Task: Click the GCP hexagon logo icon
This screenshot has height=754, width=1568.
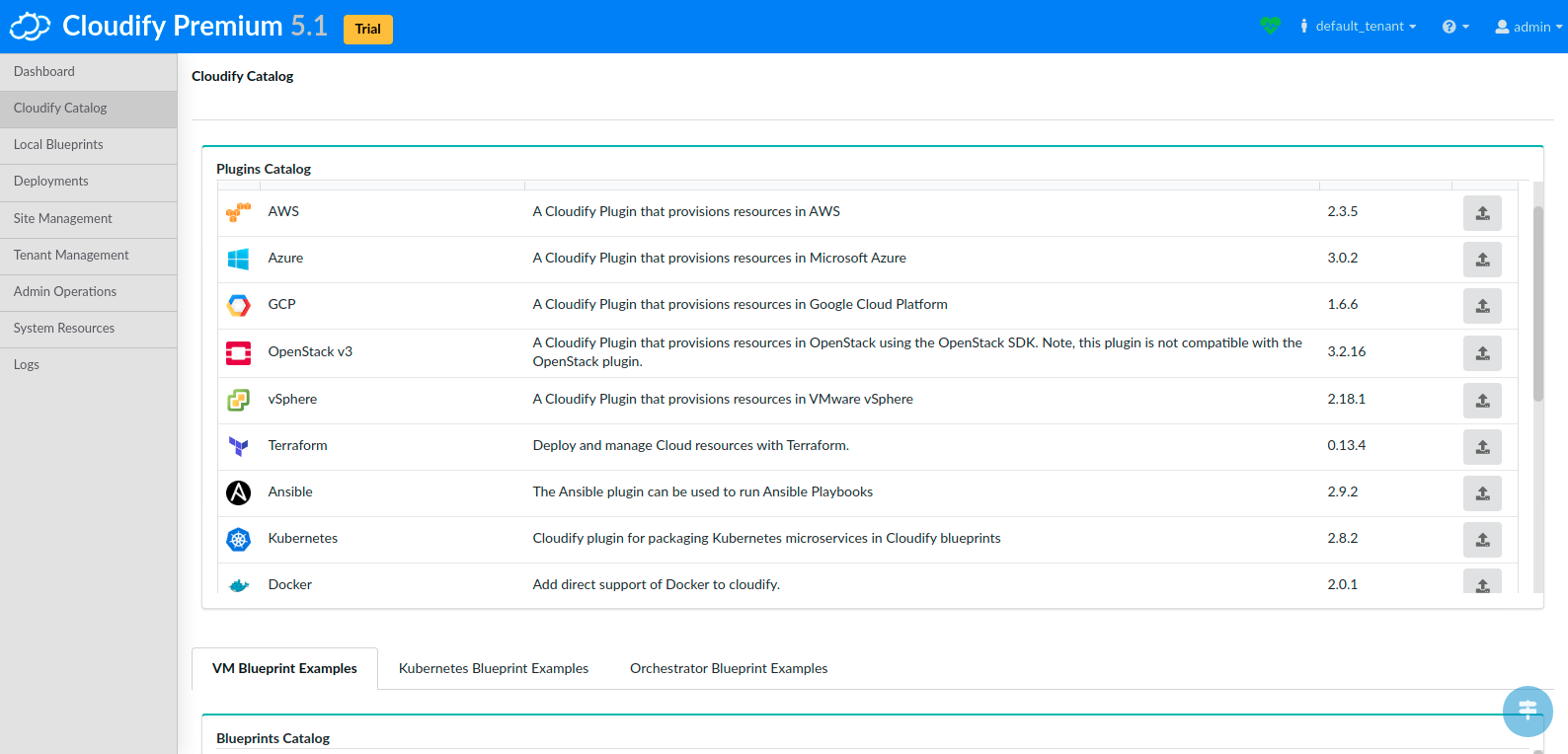Action: [238, 305]
